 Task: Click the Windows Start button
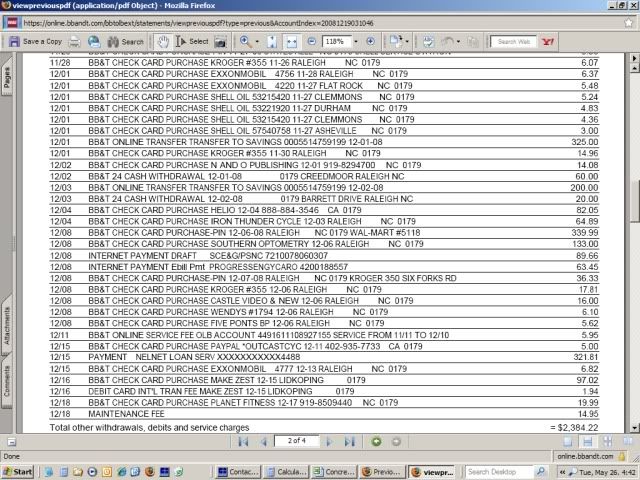pyautogui.click(x=17, y=472)
